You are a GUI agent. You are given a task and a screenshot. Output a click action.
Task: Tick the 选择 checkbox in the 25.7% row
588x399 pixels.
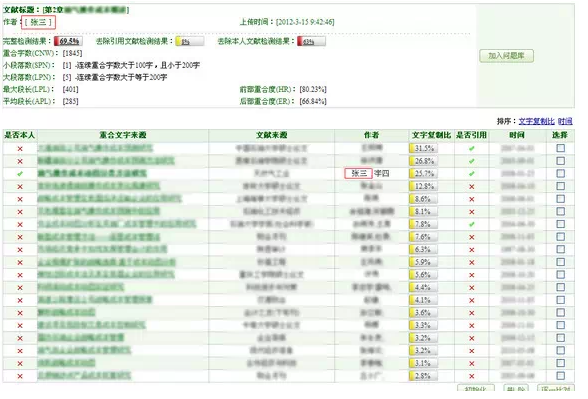[561, 174]
